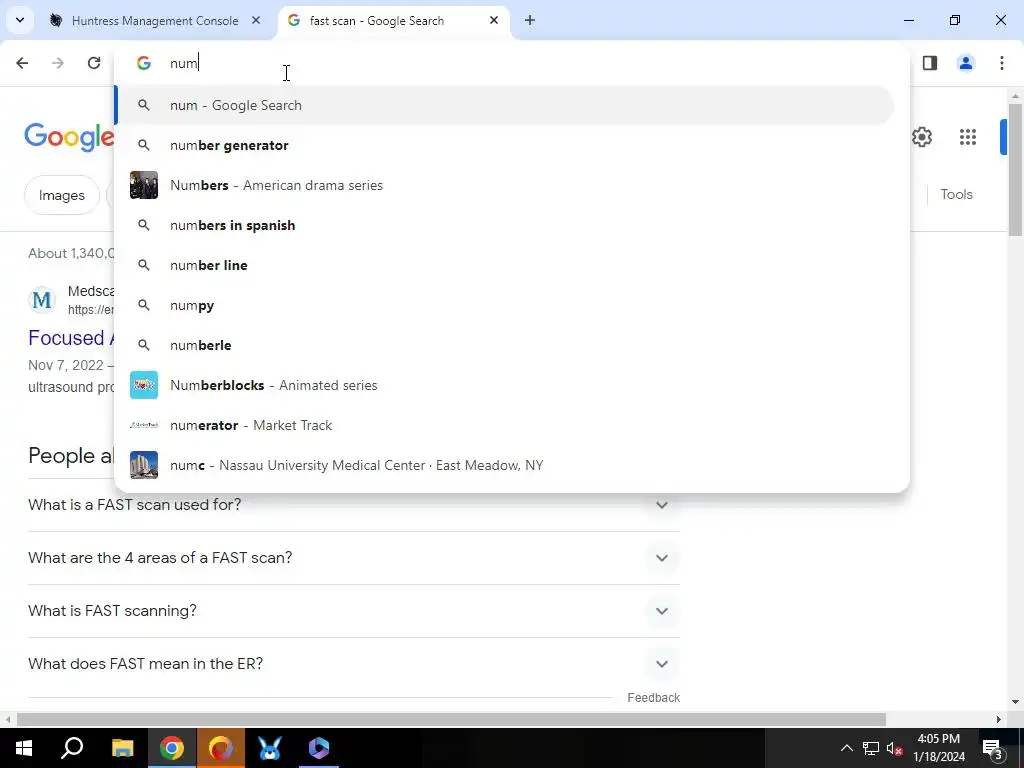Screen dimensions: 1024x768
Task: Click the Google logo on results page
Action: (x=69, y=137)
